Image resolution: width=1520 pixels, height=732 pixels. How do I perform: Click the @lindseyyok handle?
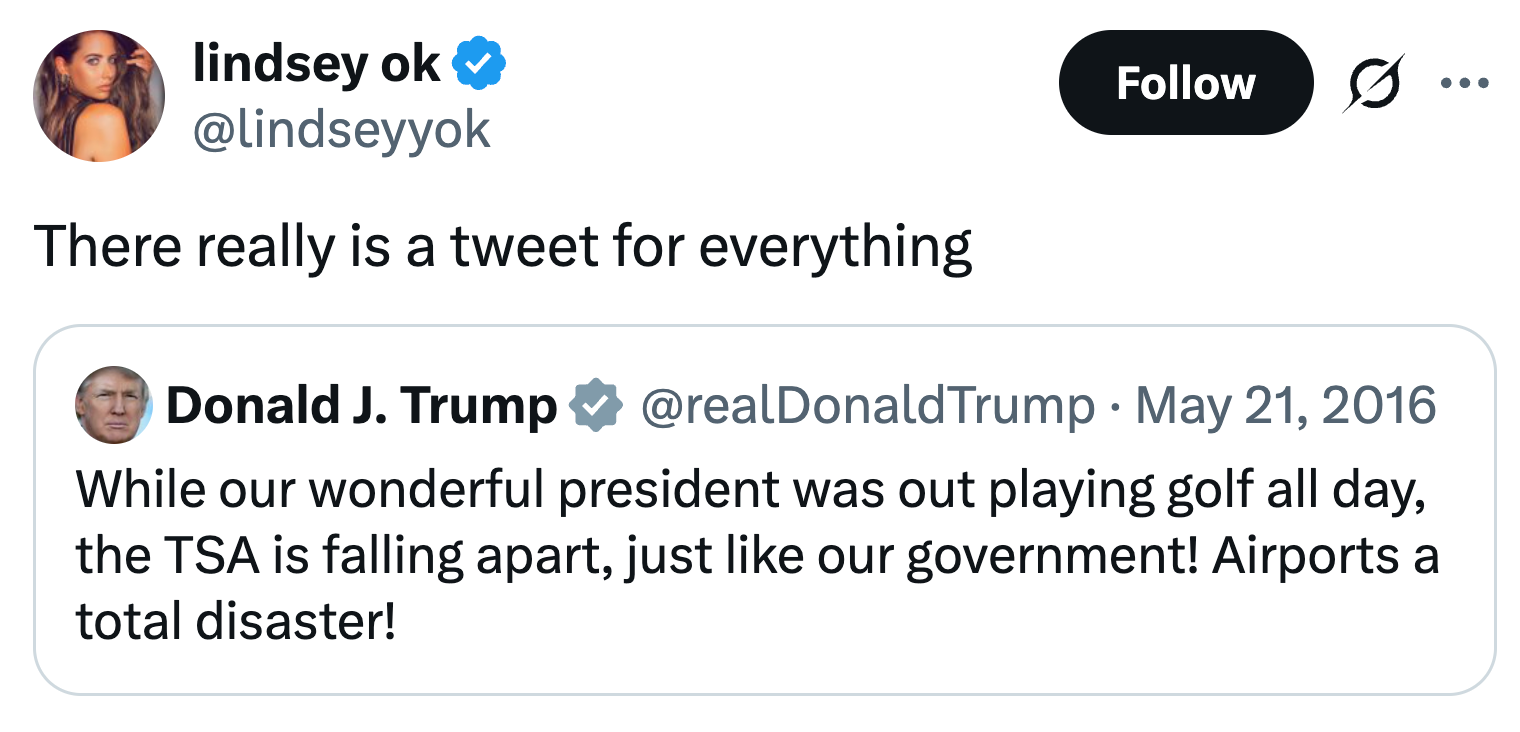click(x=341, y=129)
